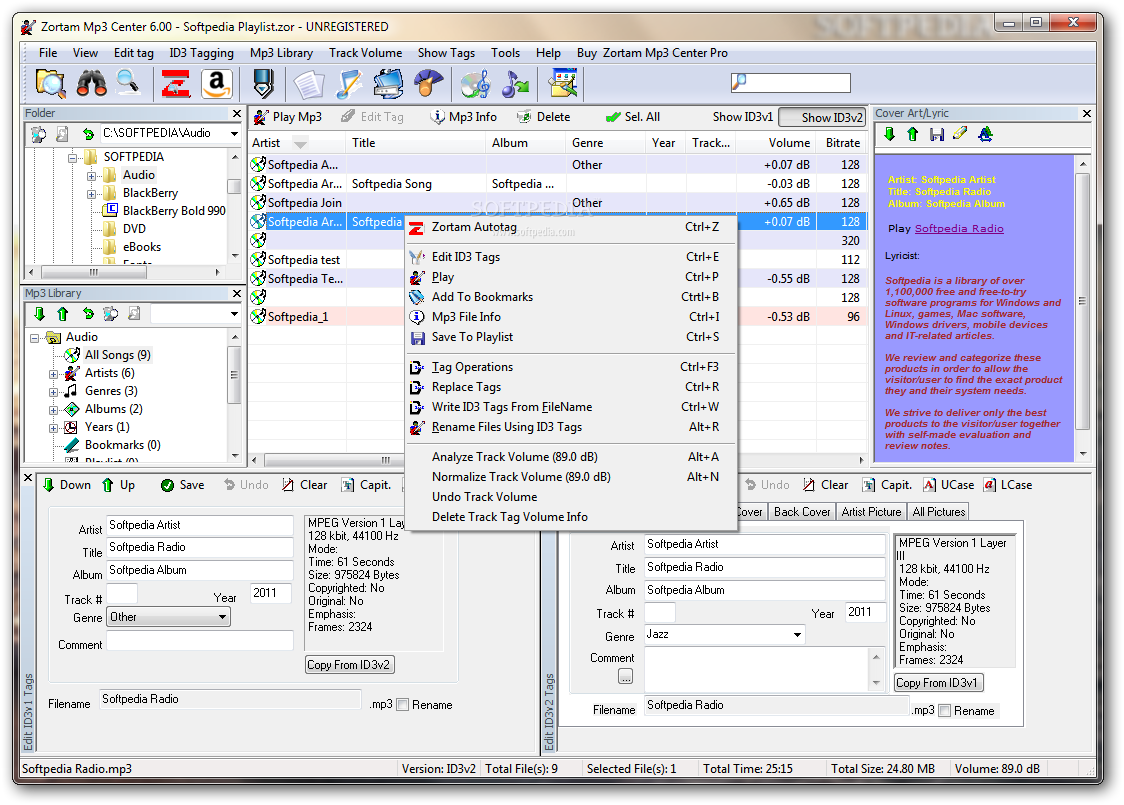Open the Softpedia Radio play link
The image size is (1124, 805).
[958, 229]
